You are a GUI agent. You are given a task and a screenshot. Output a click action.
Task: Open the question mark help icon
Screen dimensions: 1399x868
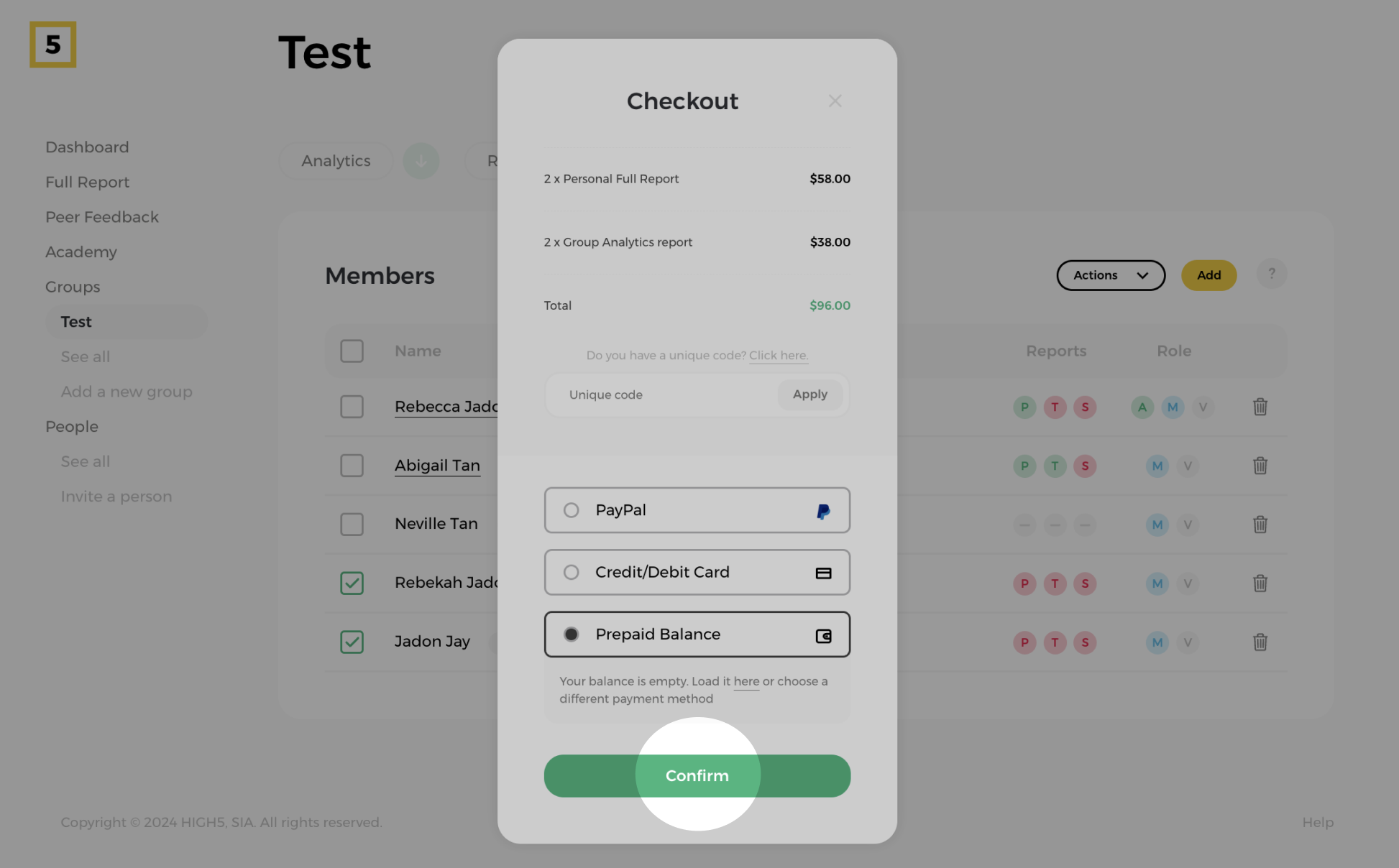click(1271, 274)
